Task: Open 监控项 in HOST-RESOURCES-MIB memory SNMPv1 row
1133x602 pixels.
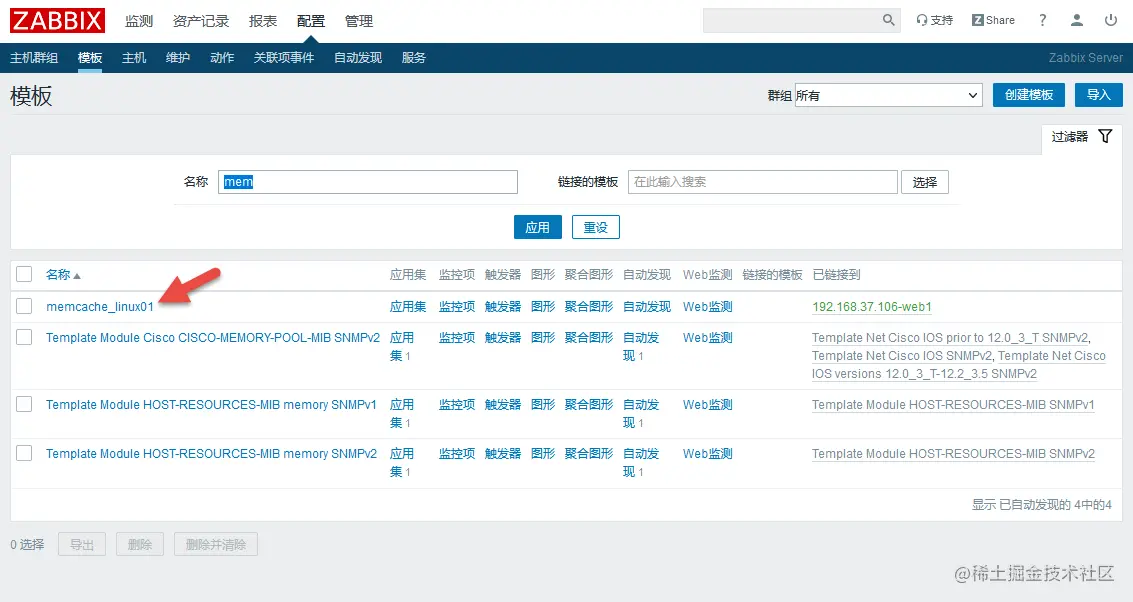Action: 457,405
